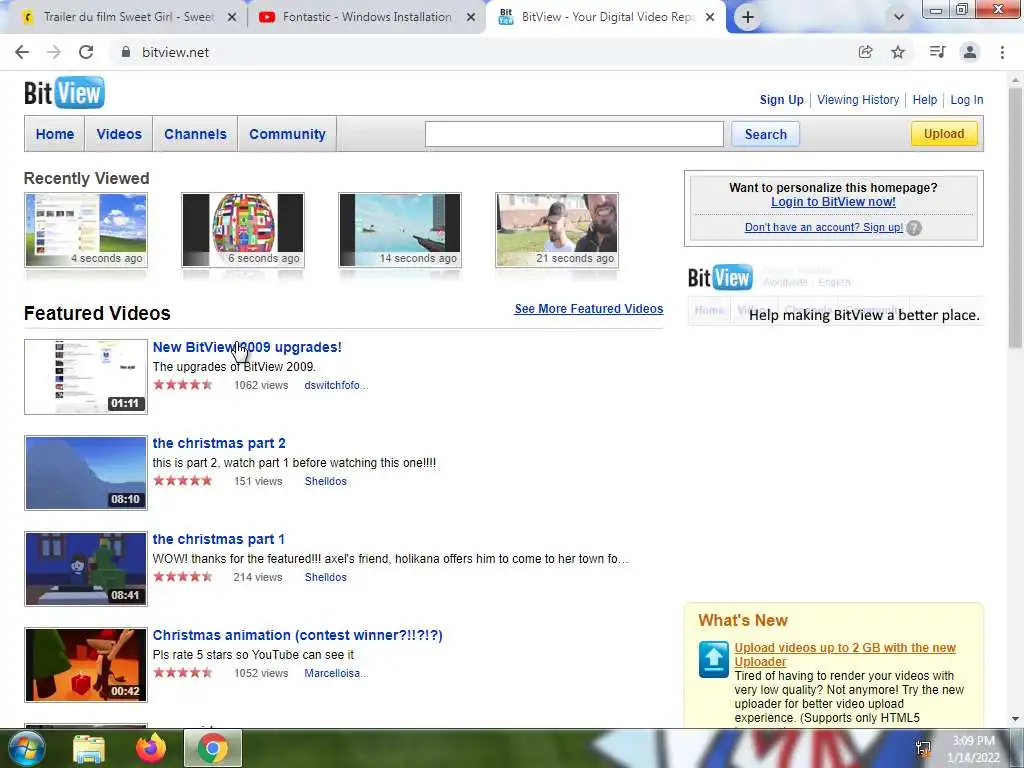
Task: Open the 08:10 video thumbnail
Action: (x=86, y=473)
